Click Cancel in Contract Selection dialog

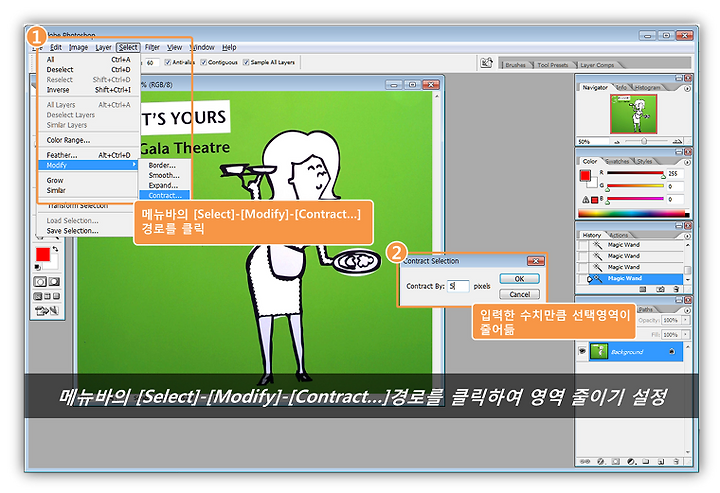click(519, 294)
